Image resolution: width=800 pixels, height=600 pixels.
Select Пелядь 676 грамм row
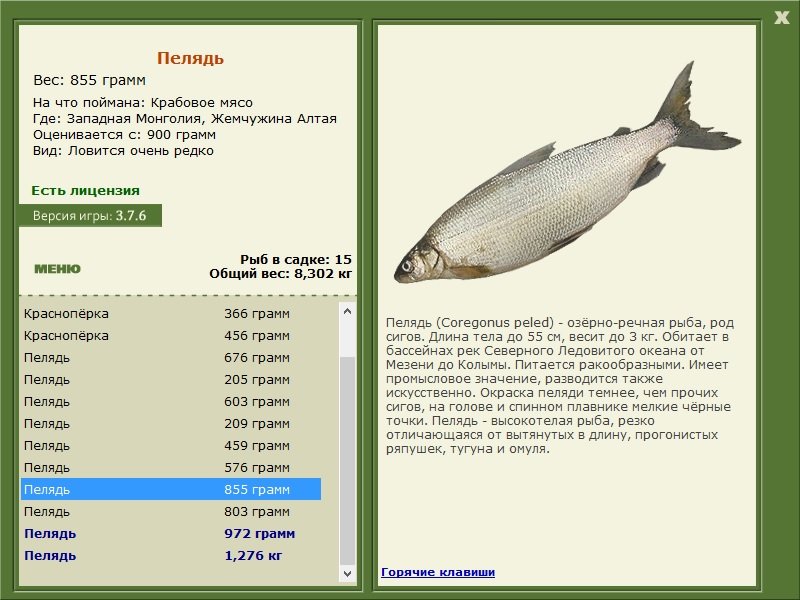[x=171, y=358]
